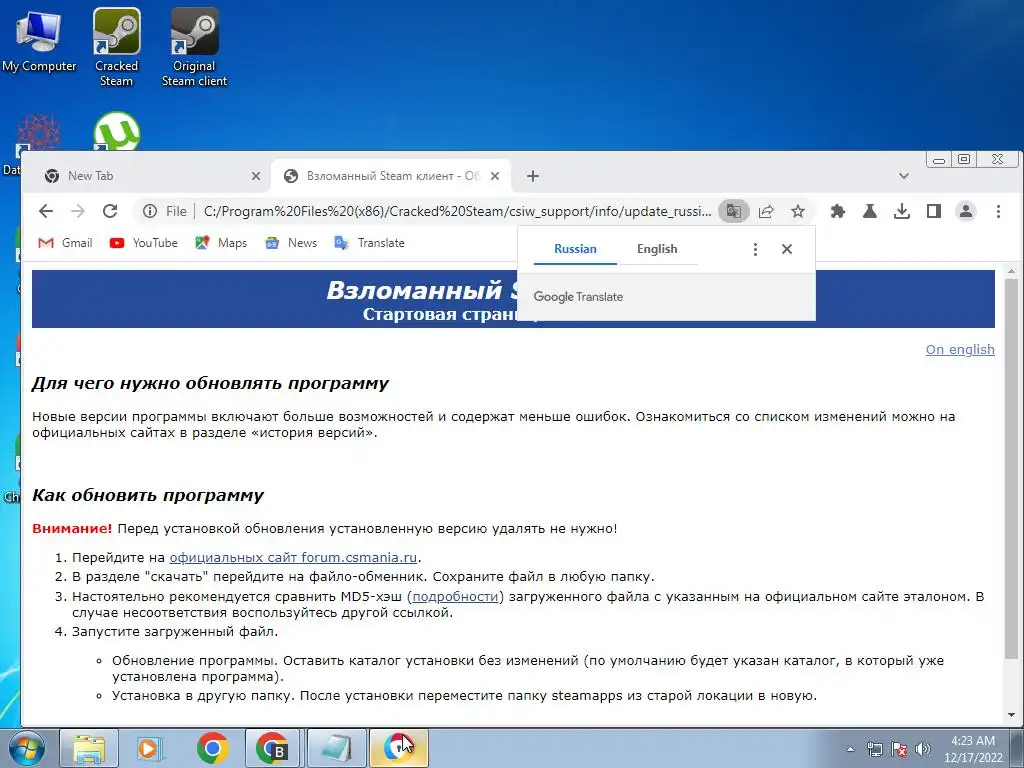Close the New Tab tab
The height and width of the screenshot is (768, 1024).
point(256,176)
